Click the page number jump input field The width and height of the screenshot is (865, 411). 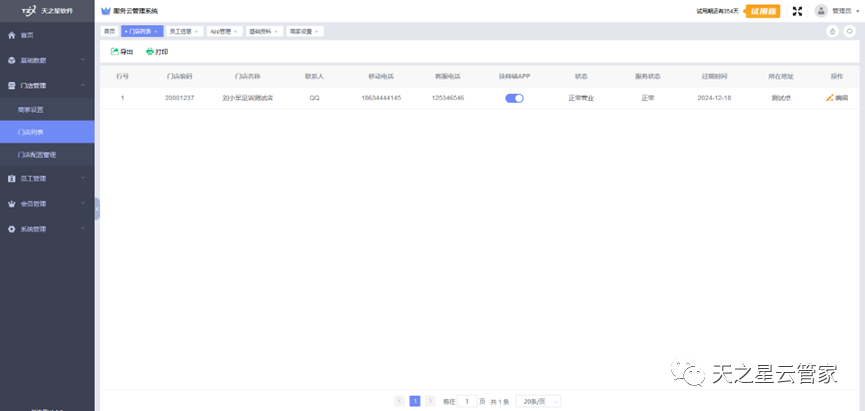[x=466, y=401]
